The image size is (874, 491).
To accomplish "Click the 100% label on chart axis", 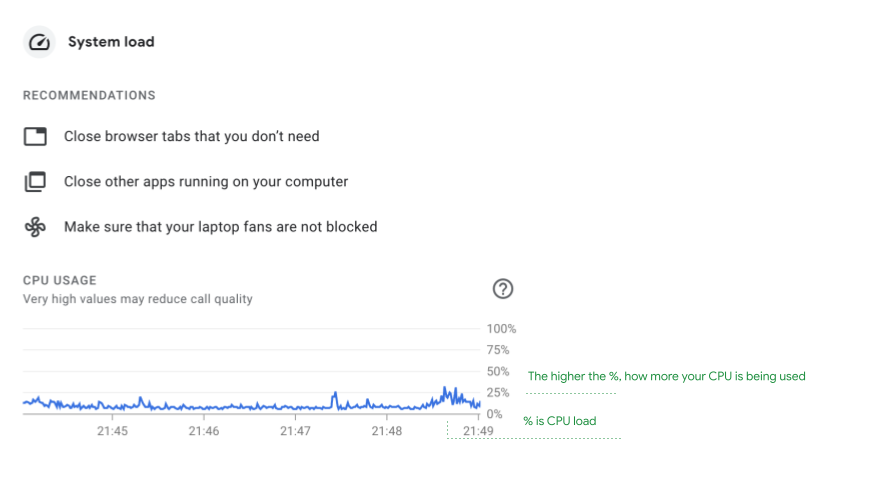I will coord(501,329).
